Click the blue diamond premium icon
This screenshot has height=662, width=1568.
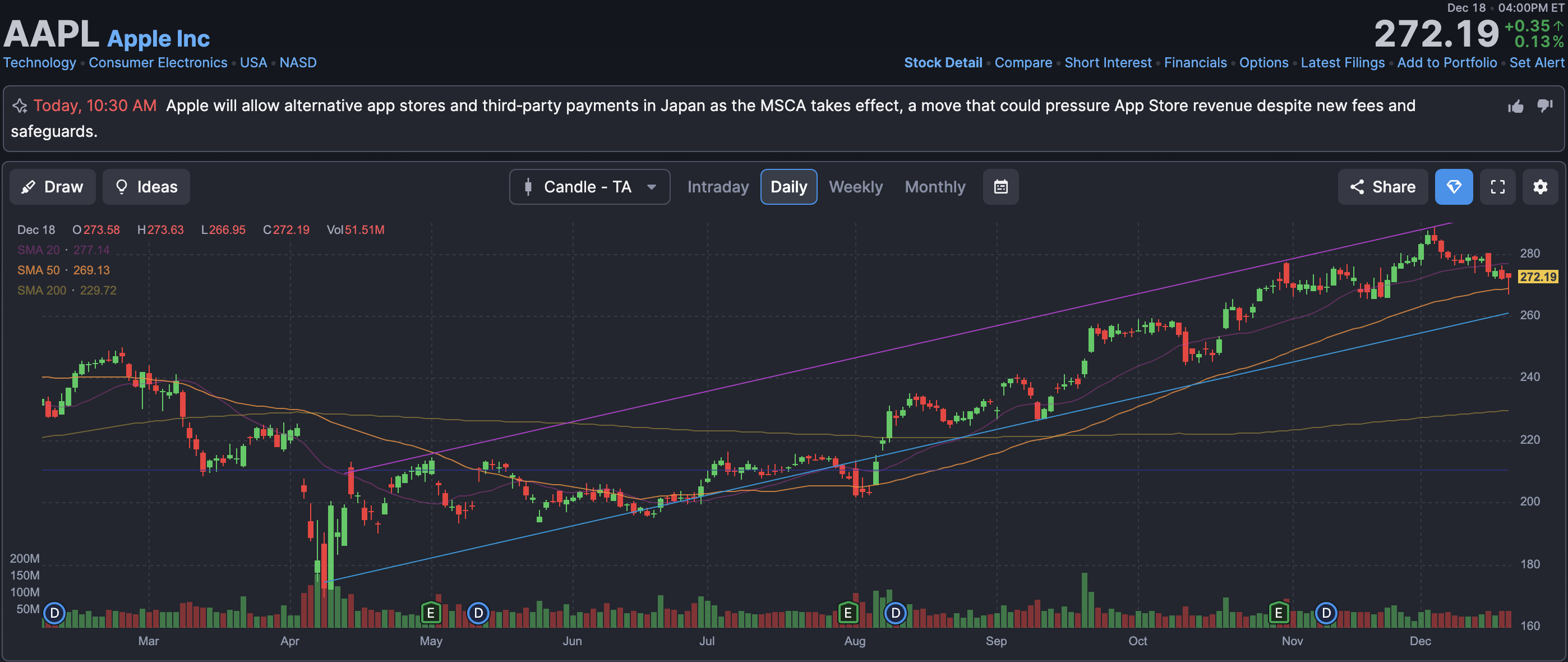click(1454, 187)
